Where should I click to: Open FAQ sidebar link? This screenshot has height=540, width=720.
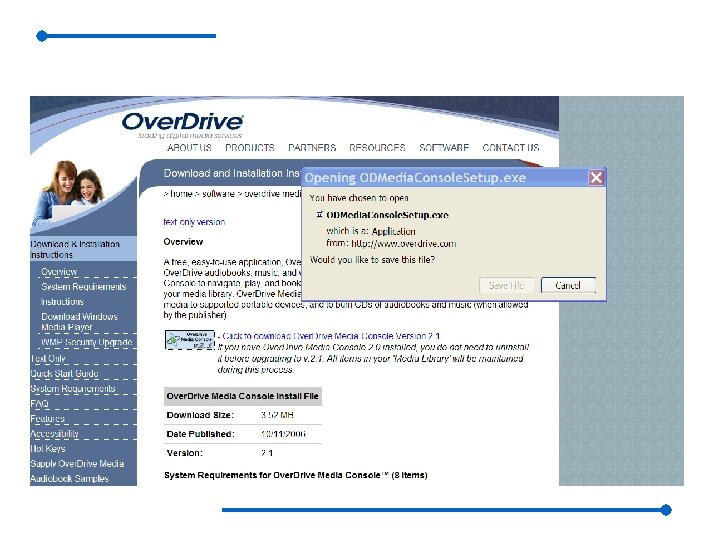pos(39,404)
